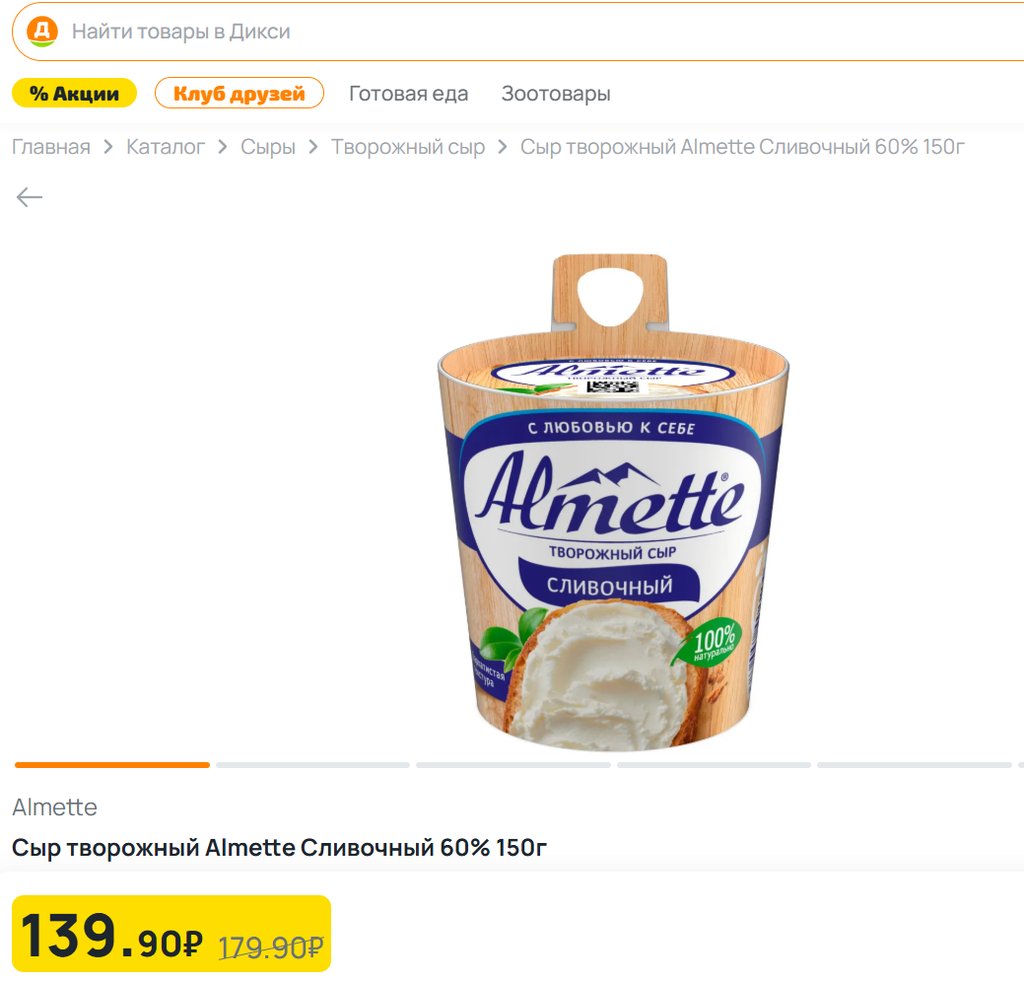This screenshot has width=1024, height=981.
Task: Switch to the third image slide indicator
Action: (x=513, y=765)
